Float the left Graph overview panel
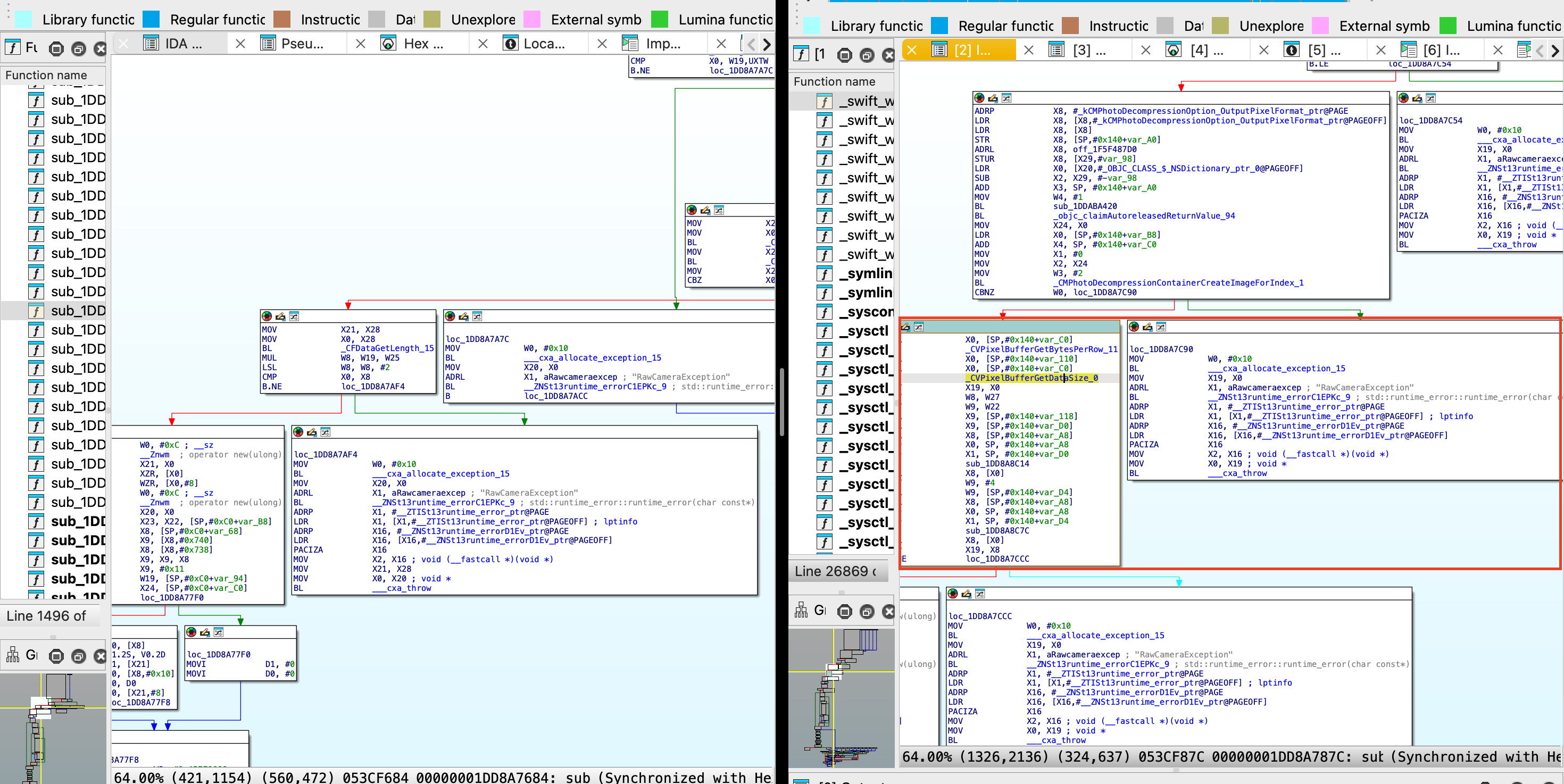The width and height of the screenshot is (1564, 784). 78,656
